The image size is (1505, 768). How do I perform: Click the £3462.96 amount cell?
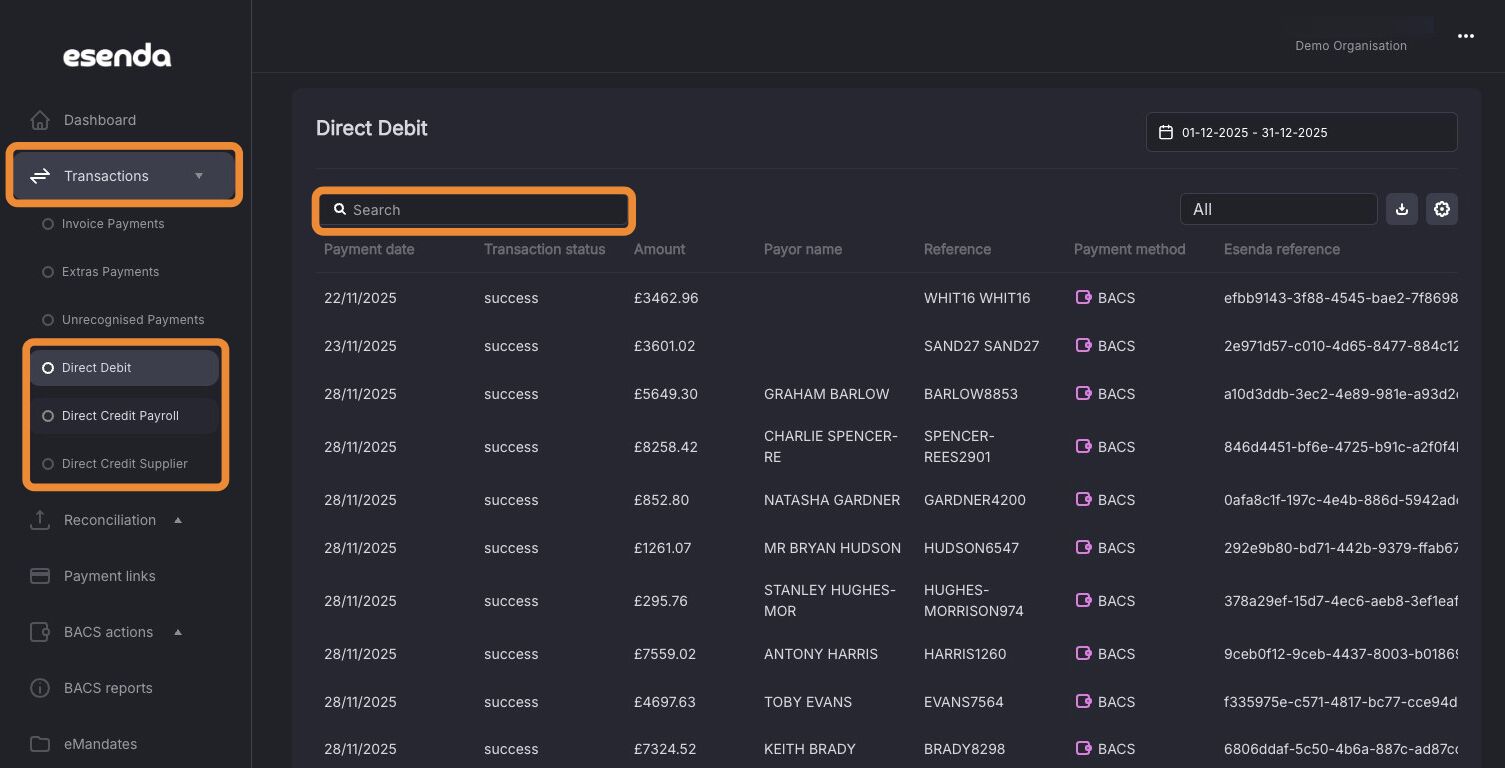point(666,298)
